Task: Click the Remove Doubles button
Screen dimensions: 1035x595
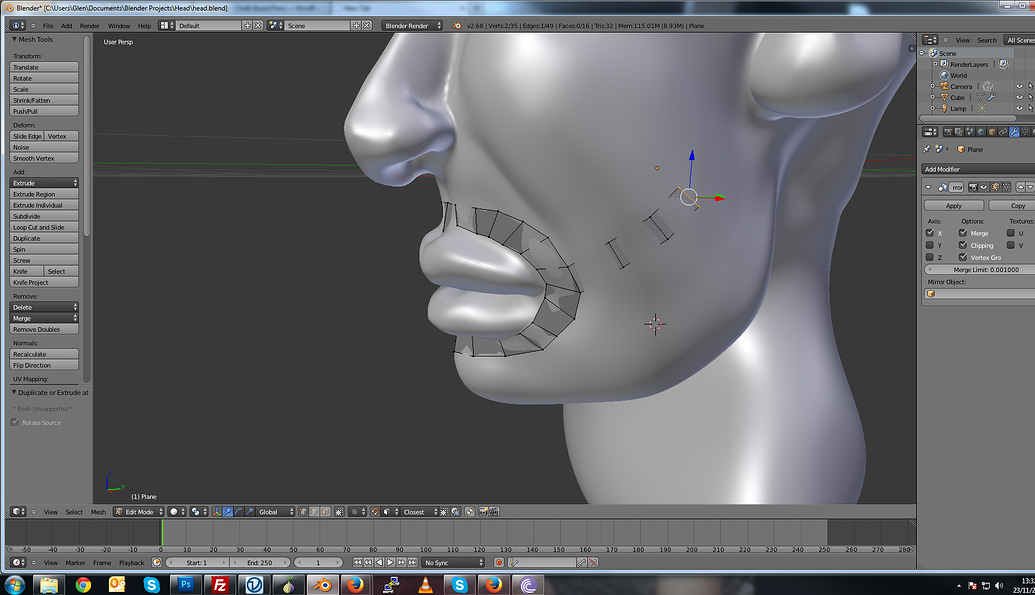Action: (x=44, y=330)
